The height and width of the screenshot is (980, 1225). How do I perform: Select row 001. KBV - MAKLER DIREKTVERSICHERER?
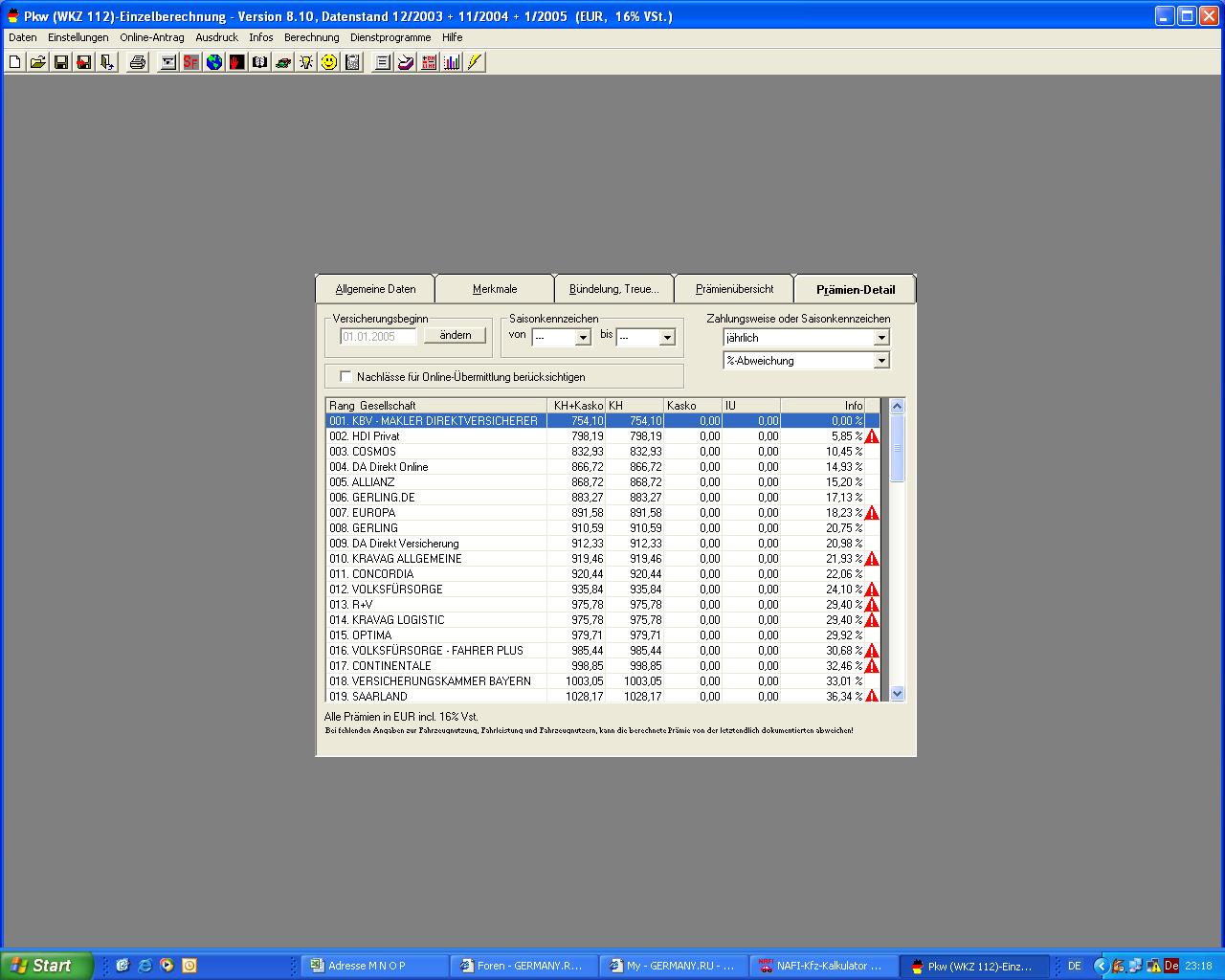pyautogui.click(x=603, y=421)
